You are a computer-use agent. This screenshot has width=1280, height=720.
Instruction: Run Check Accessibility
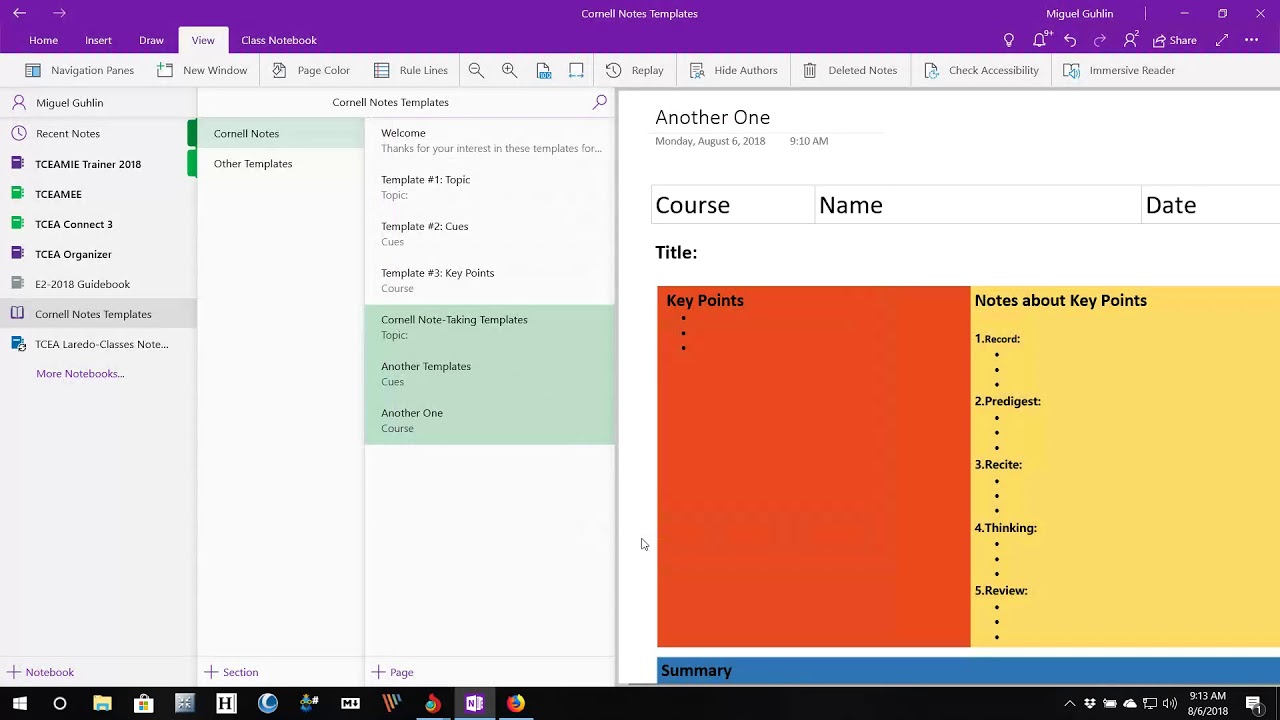[980, 70]
